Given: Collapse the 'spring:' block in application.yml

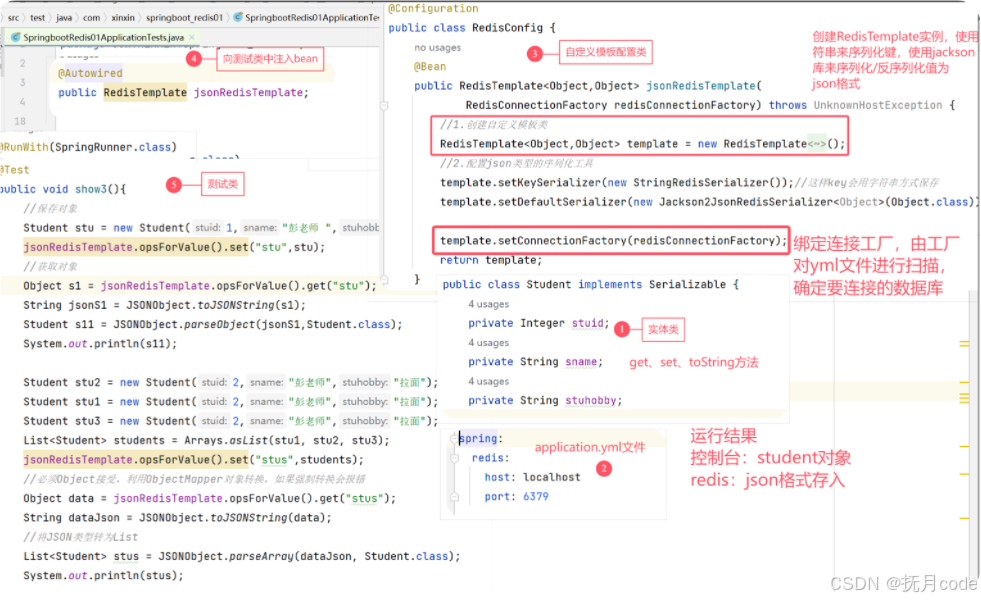Looking at the screenshot, I should coord(454,438).
